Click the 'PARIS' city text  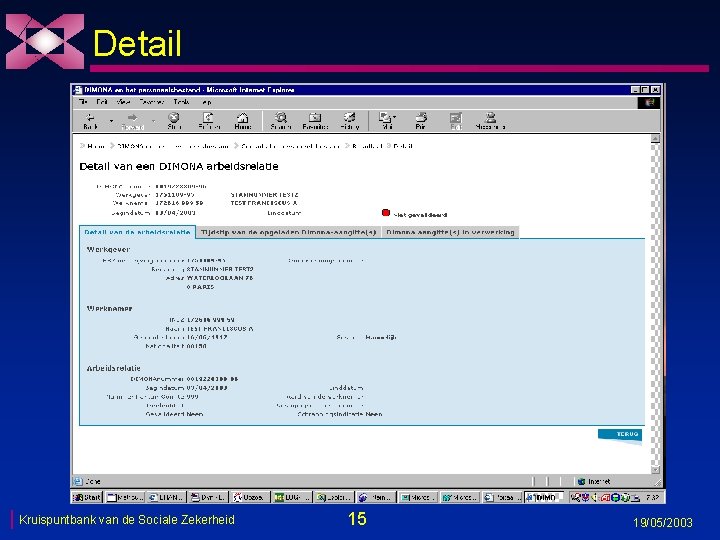pyautogui.click(x=203, y=287)
